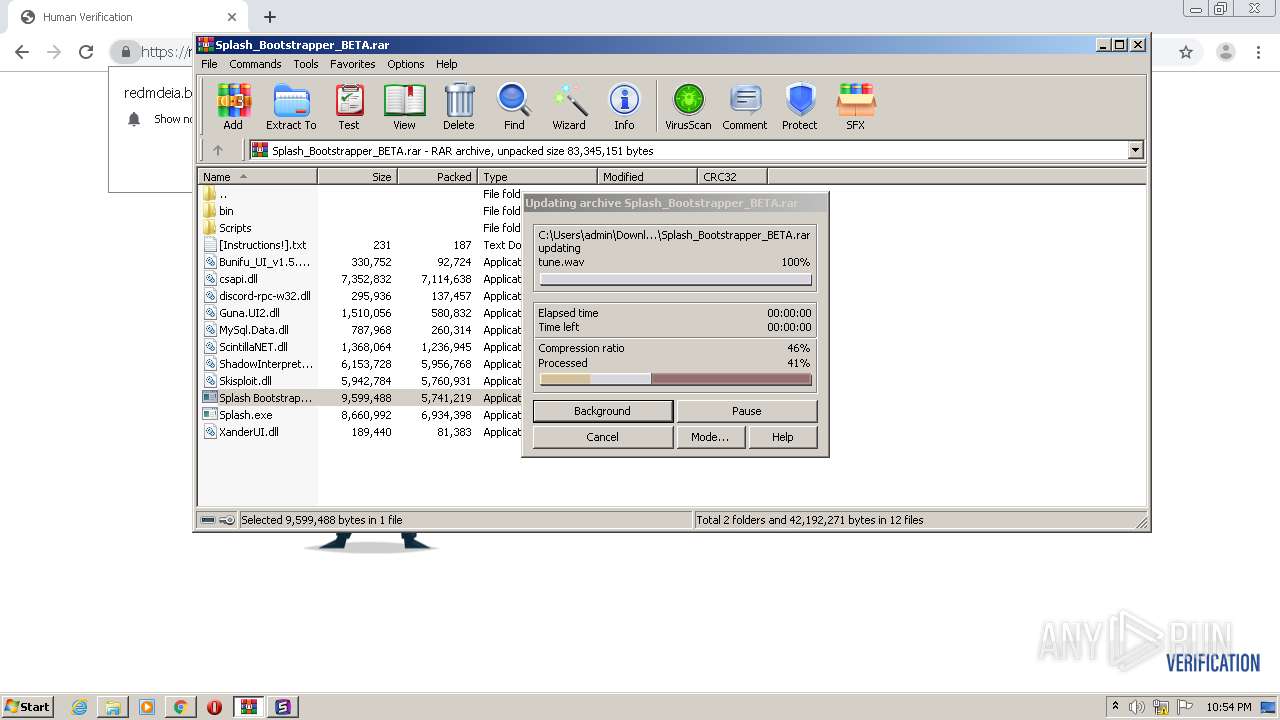1280x720 pixels.
Task: Reload the Chrome page
Action: pyautogui.click(x=86, y=52)
